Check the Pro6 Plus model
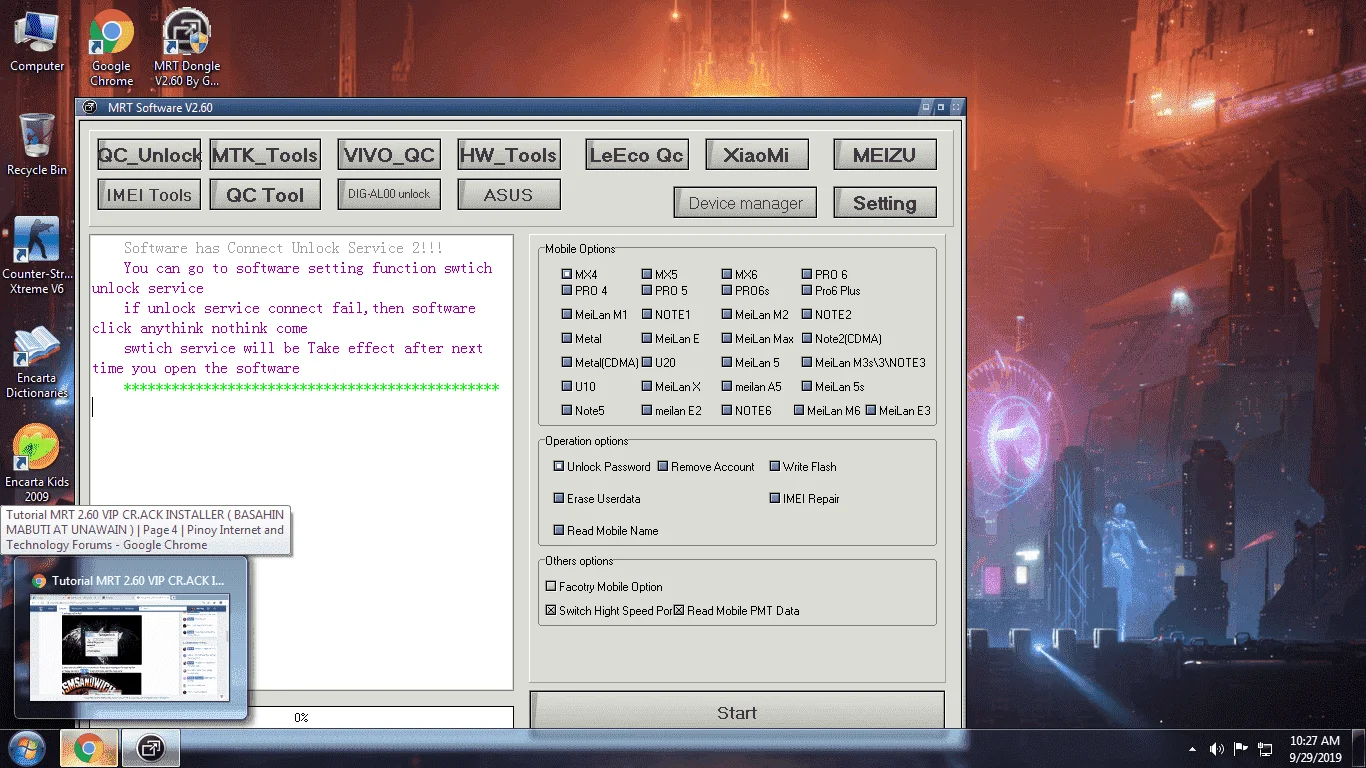 pyautogui.click(x=807, y=290)
